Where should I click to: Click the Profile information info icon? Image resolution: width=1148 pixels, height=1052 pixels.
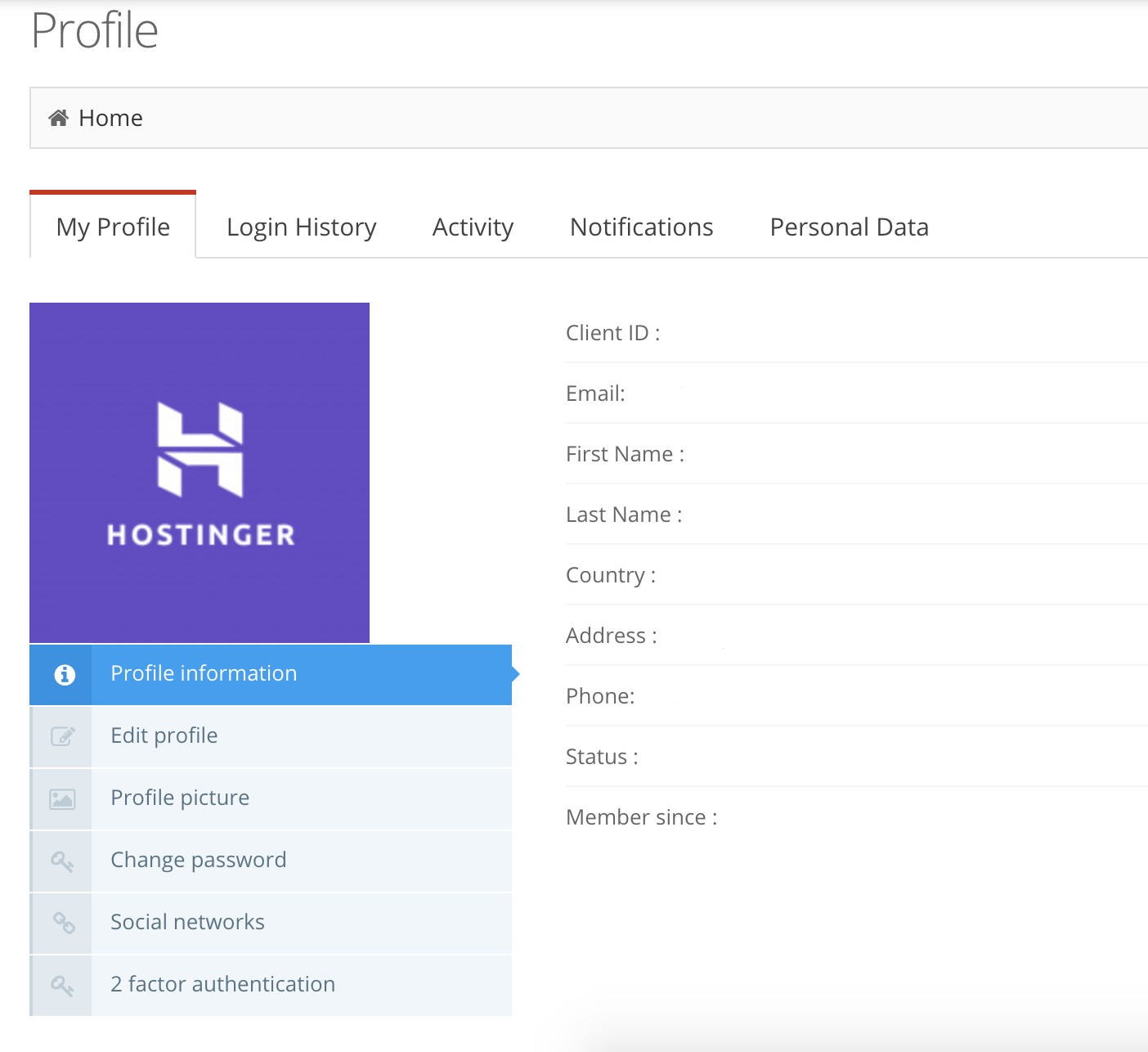coord(65,675)
